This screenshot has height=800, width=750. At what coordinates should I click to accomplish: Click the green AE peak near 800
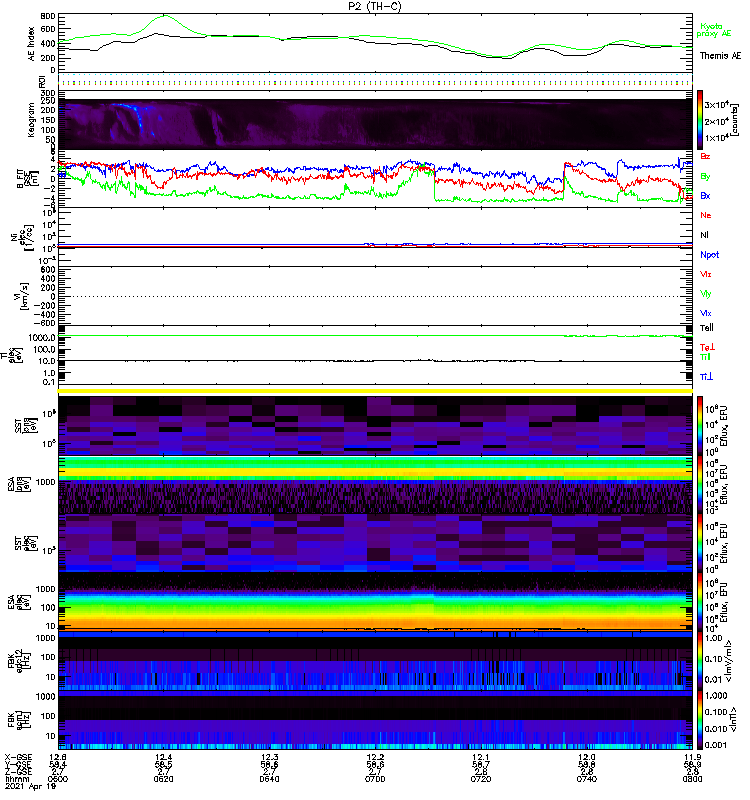[x=164, y=16]
